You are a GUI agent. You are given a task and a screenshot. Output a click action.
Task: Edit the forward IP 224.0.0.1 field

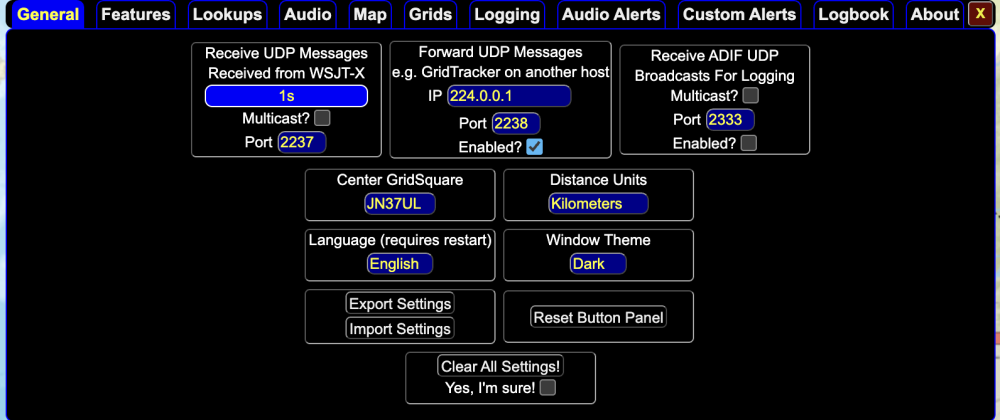click(509, 96)
